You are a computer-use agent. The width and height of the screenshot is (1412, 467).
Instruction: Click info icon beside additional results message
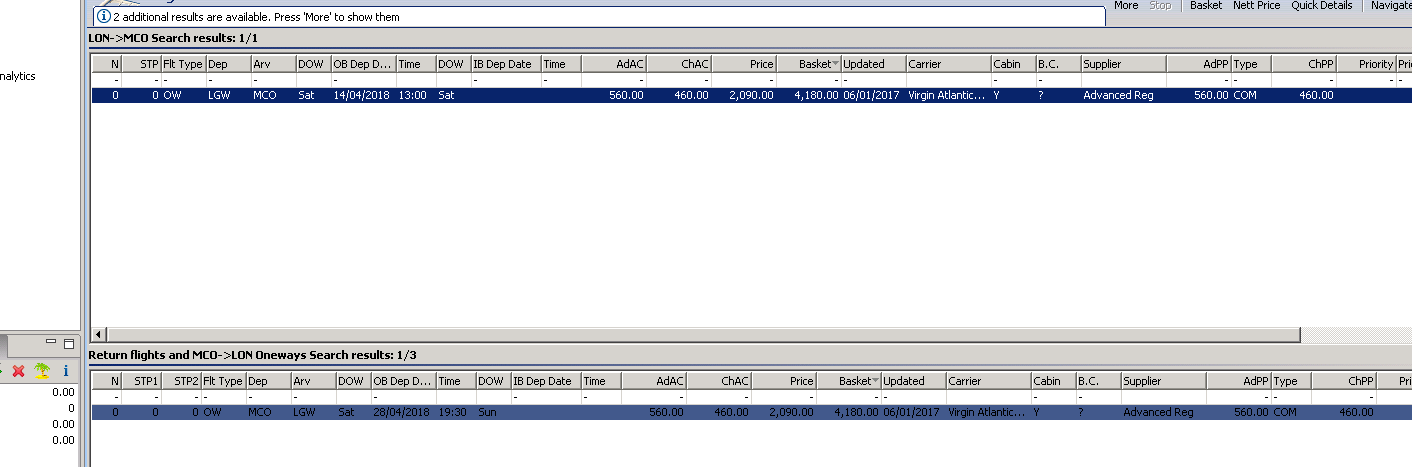103,17
